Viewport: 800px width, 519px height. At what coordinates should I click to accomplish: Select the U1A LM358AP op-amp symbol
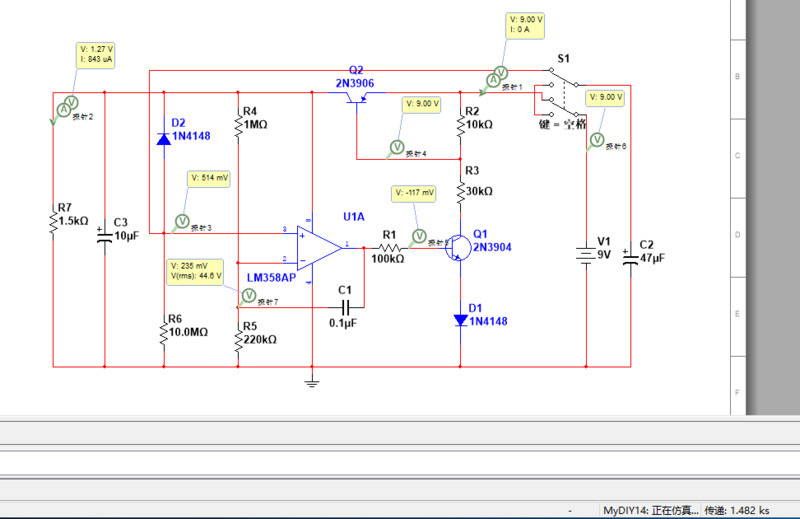click(320, 245)
